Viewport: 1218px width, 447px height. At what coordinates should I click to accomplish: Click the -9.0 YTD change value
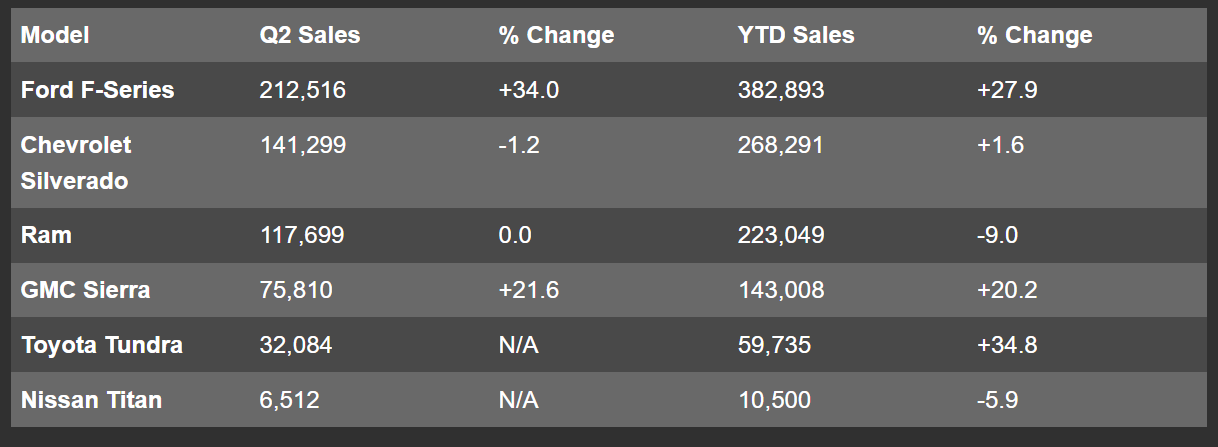999,235
